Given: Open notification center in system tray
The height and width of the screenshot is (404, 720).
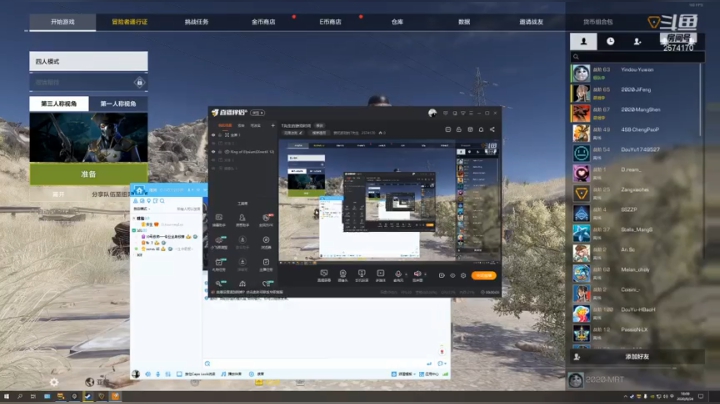Looking at the screenshot, I should (701, 396).
